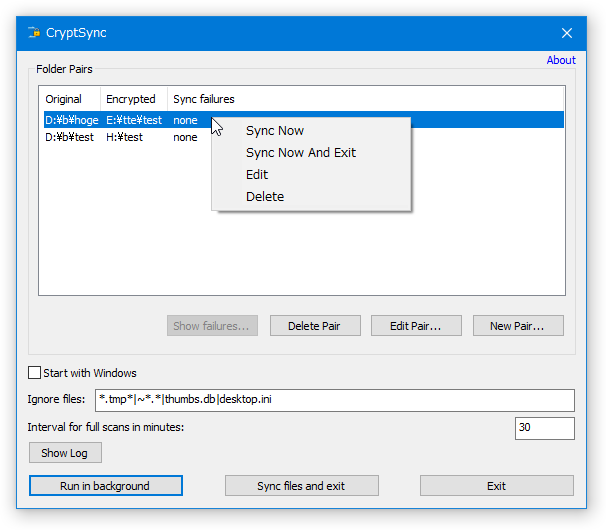Open the Edit Pair... dialog
This screenshot has width=606, height=530.
tap(416, 325)
